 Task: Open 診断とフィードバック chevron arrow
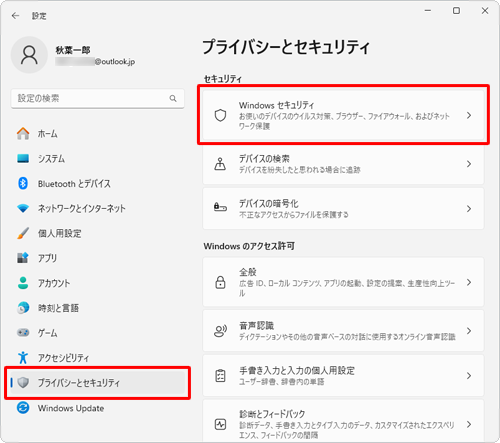(x=469, y=424)
